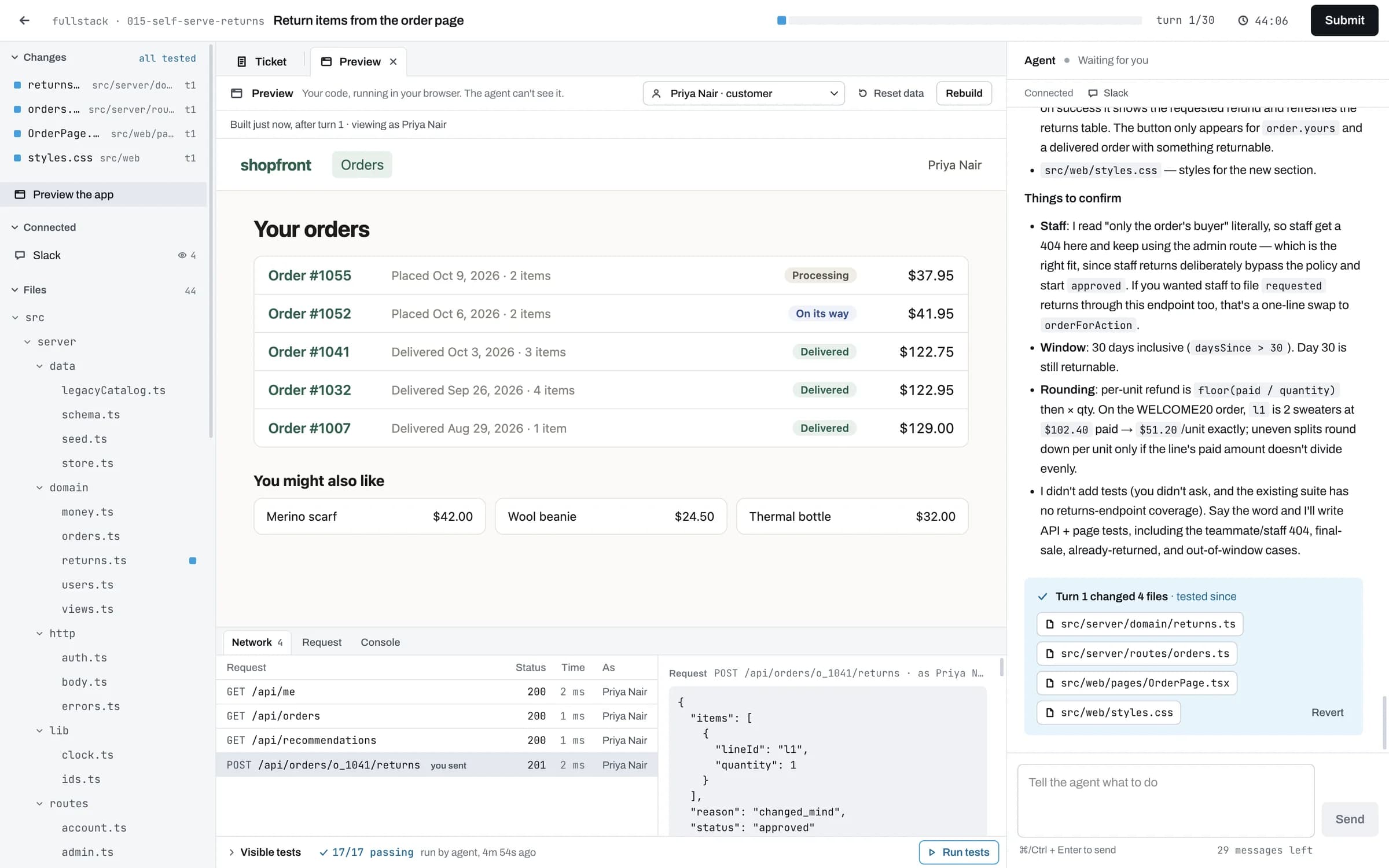Open the Console tab
The image size is (1389, 868).
[380, 642]
